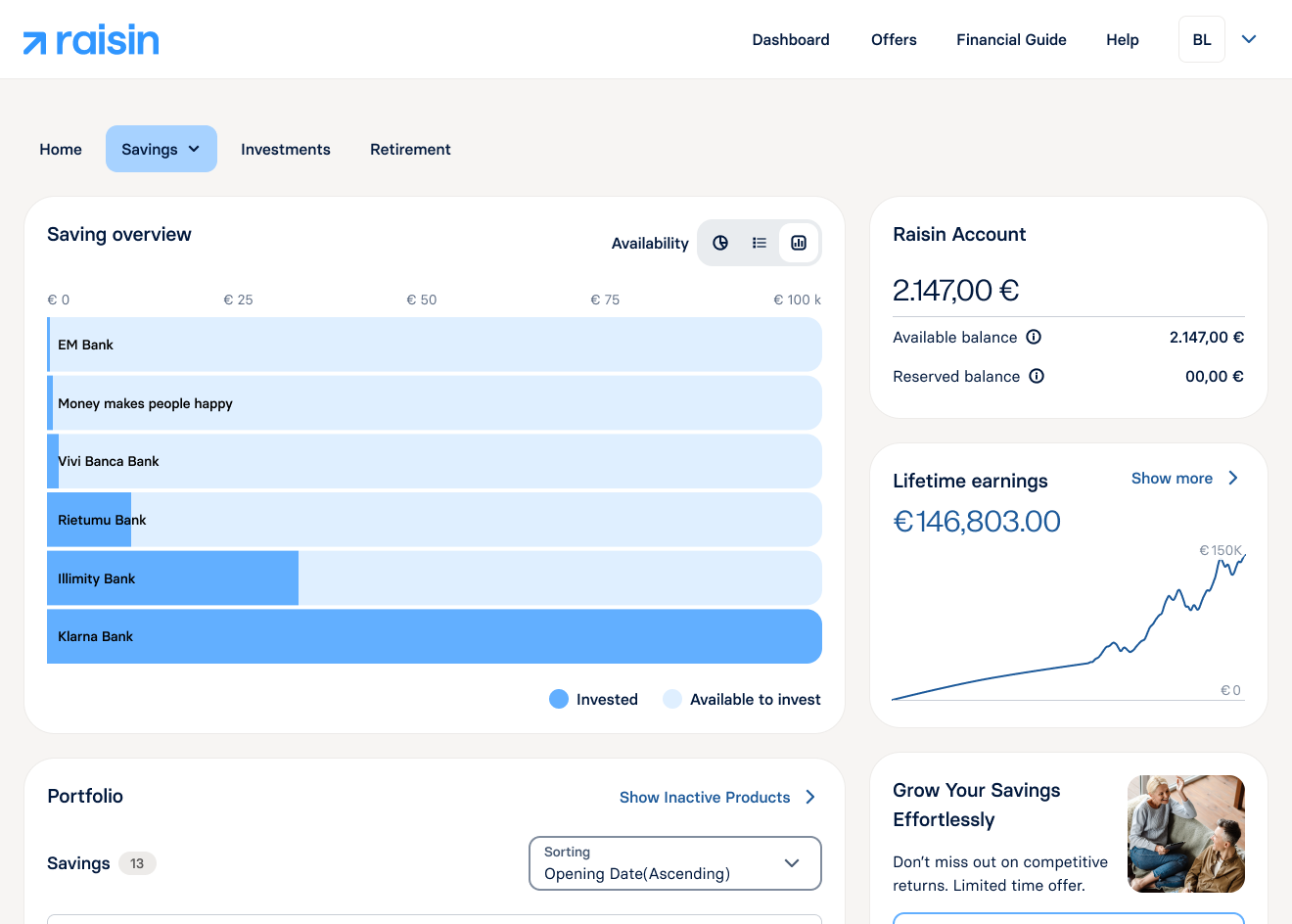Select the Rietumu Bank bar

(435, 520)
